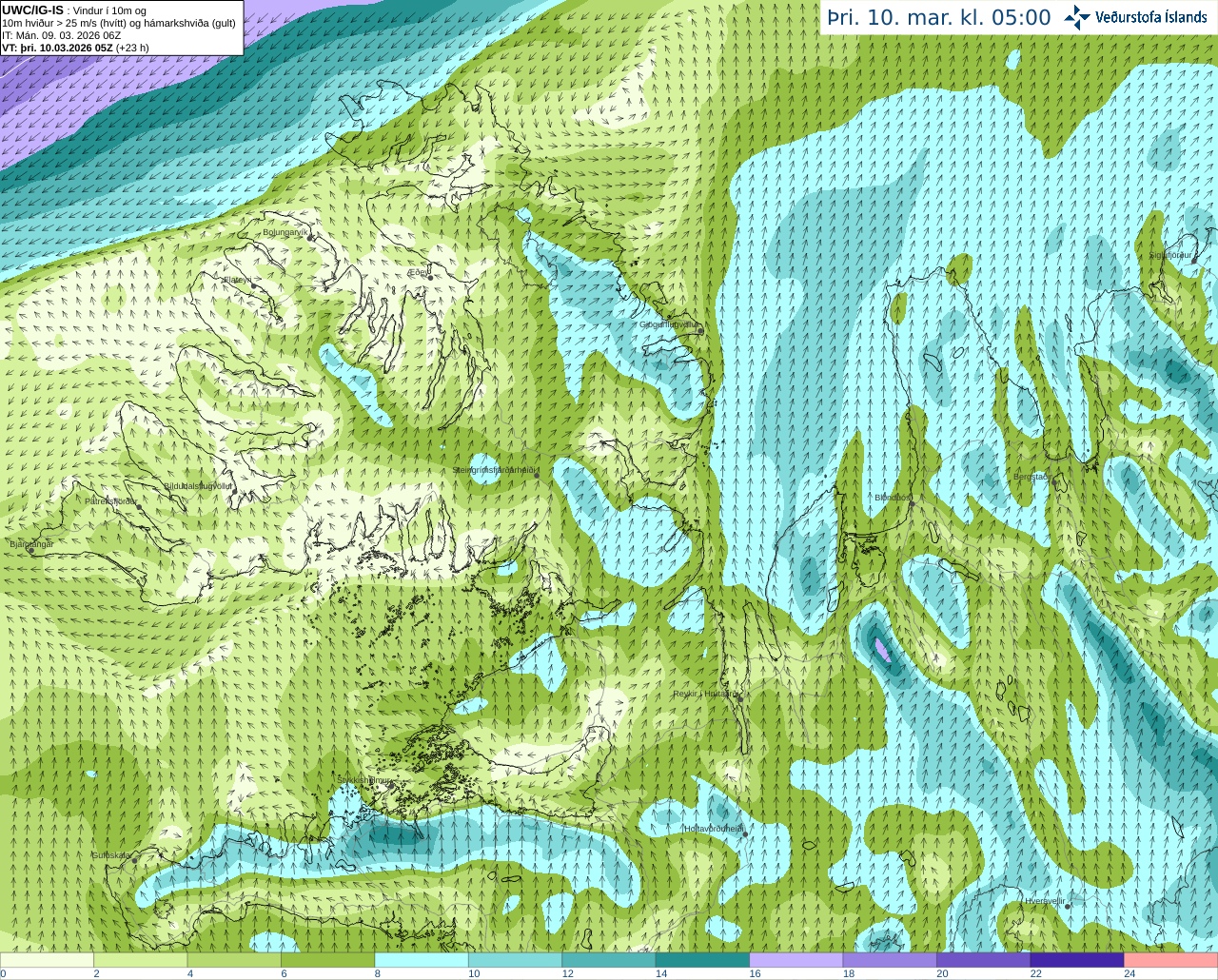Click the legend scale number '24'
This screenshot has width=1218, height=980.
tap(1130, 973)
